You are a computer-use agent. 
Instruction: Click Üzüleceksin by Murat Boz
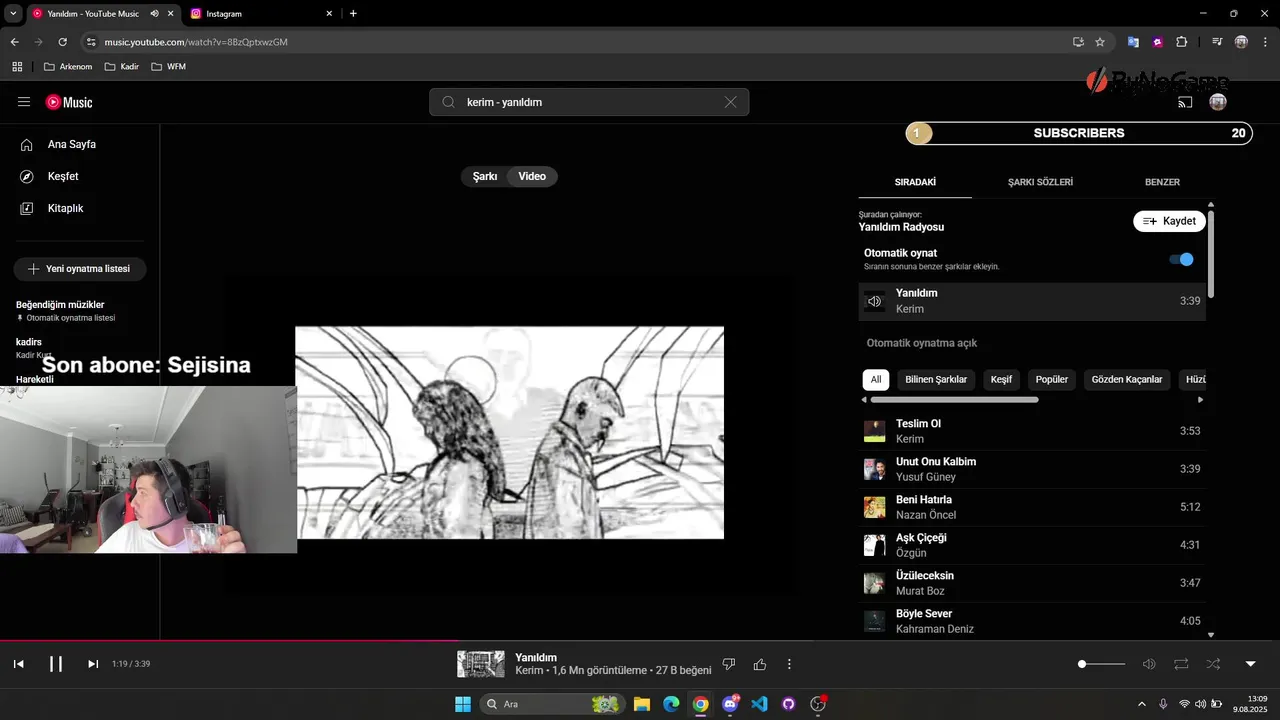pyautogui.click(x=1032, y=583)
